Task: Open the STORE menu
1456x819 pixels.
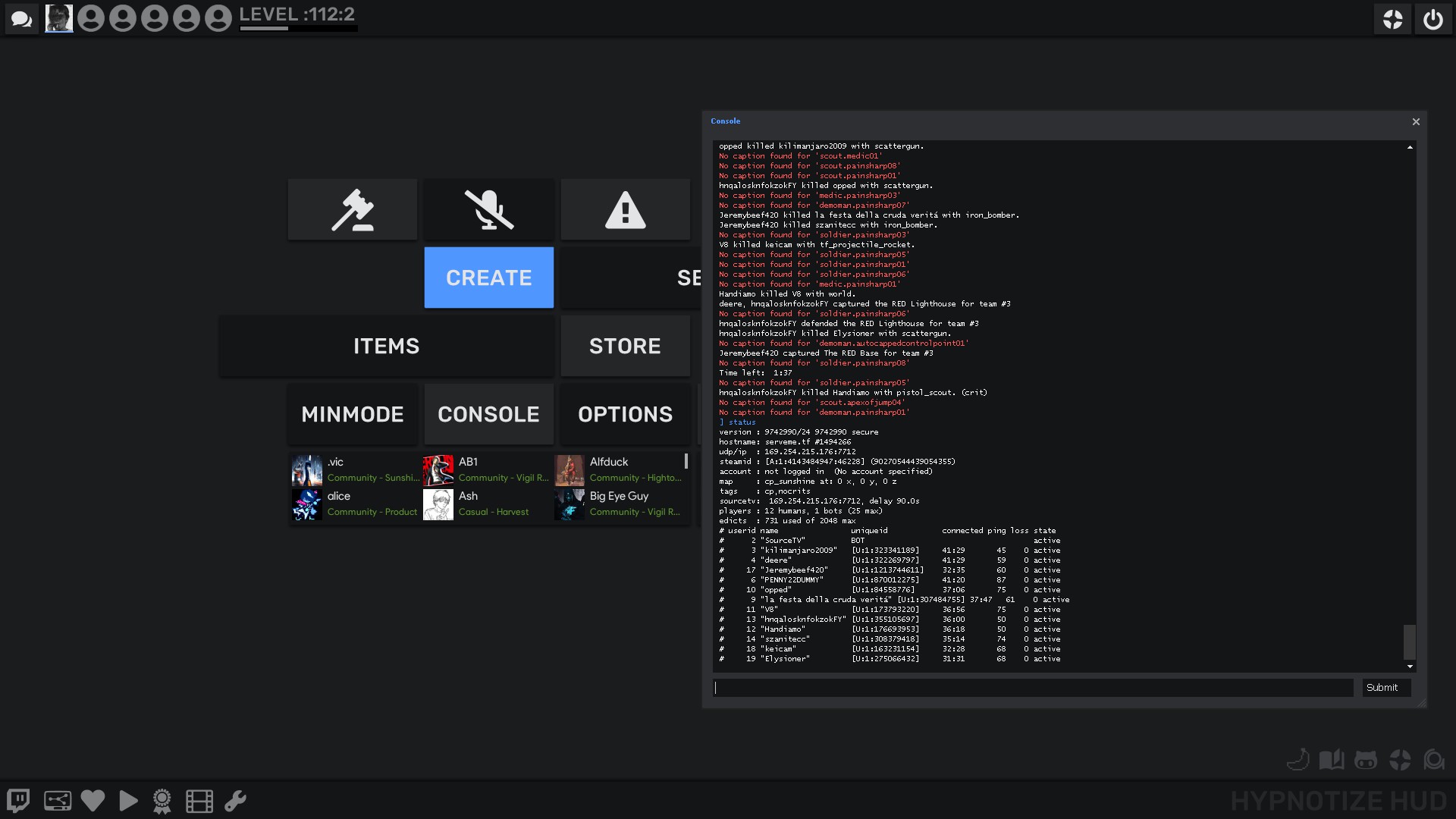Action: 626,347
